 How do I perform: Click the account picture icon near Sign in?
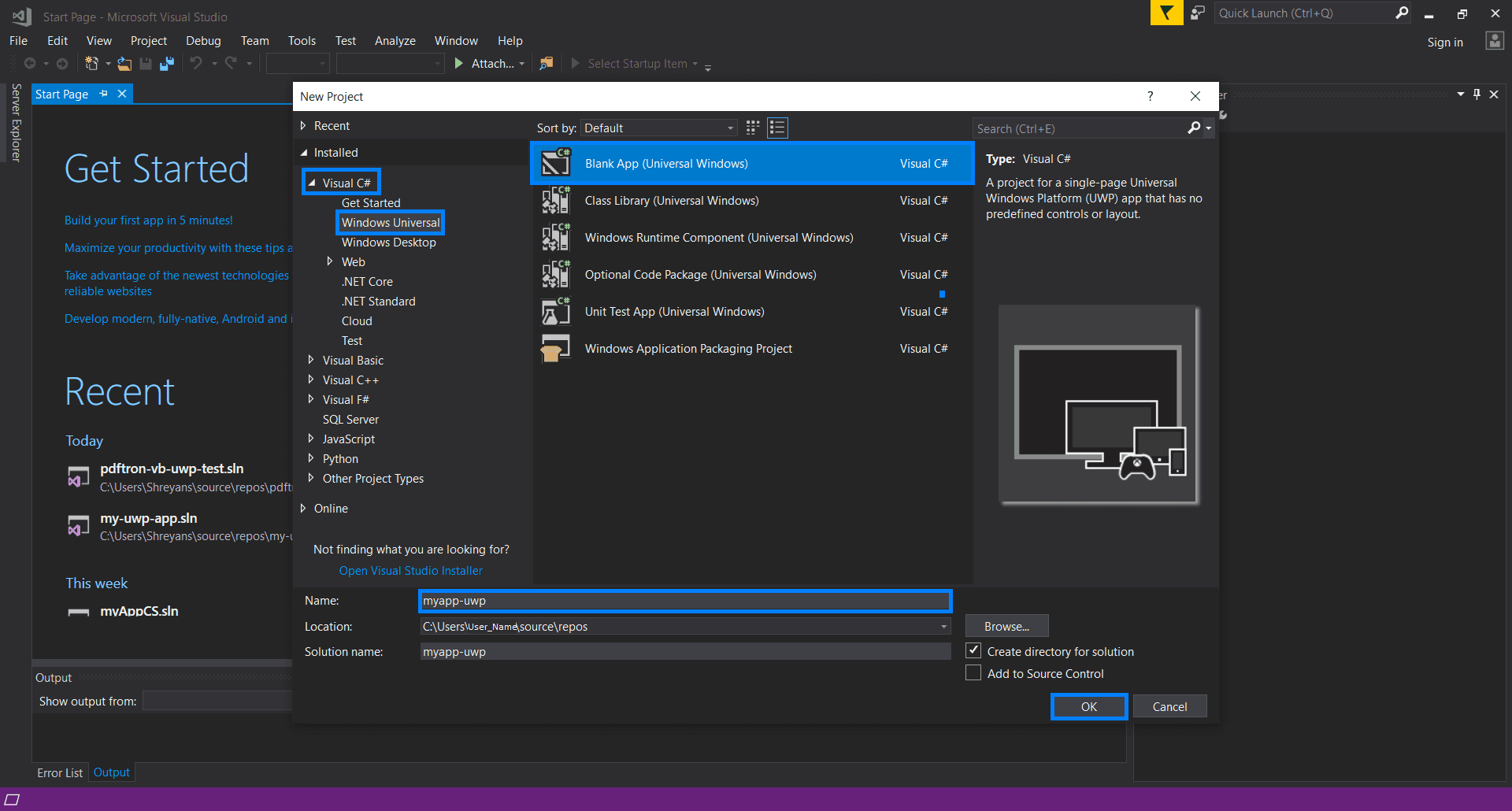point(1494,41)
